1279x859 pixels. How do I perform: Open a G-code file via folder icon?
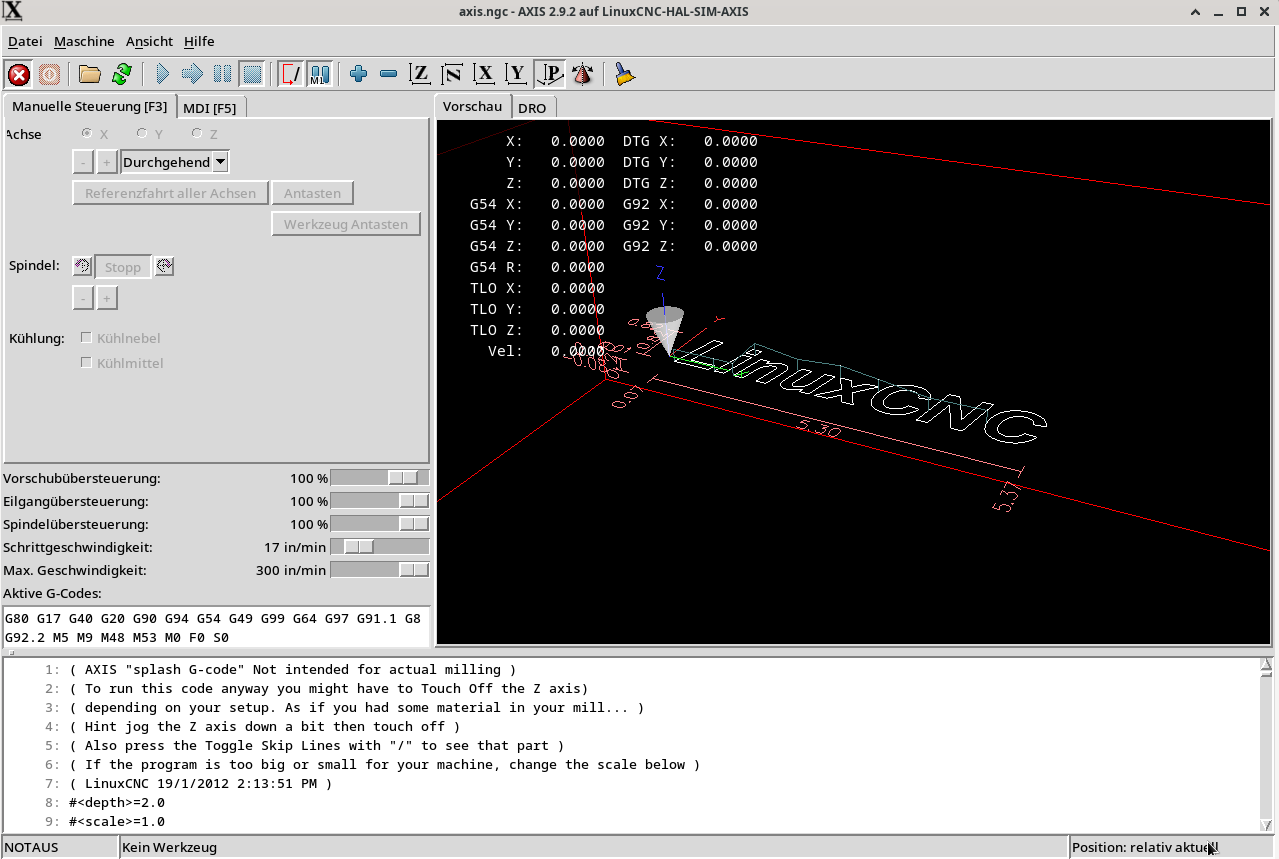tap(90, 74)
